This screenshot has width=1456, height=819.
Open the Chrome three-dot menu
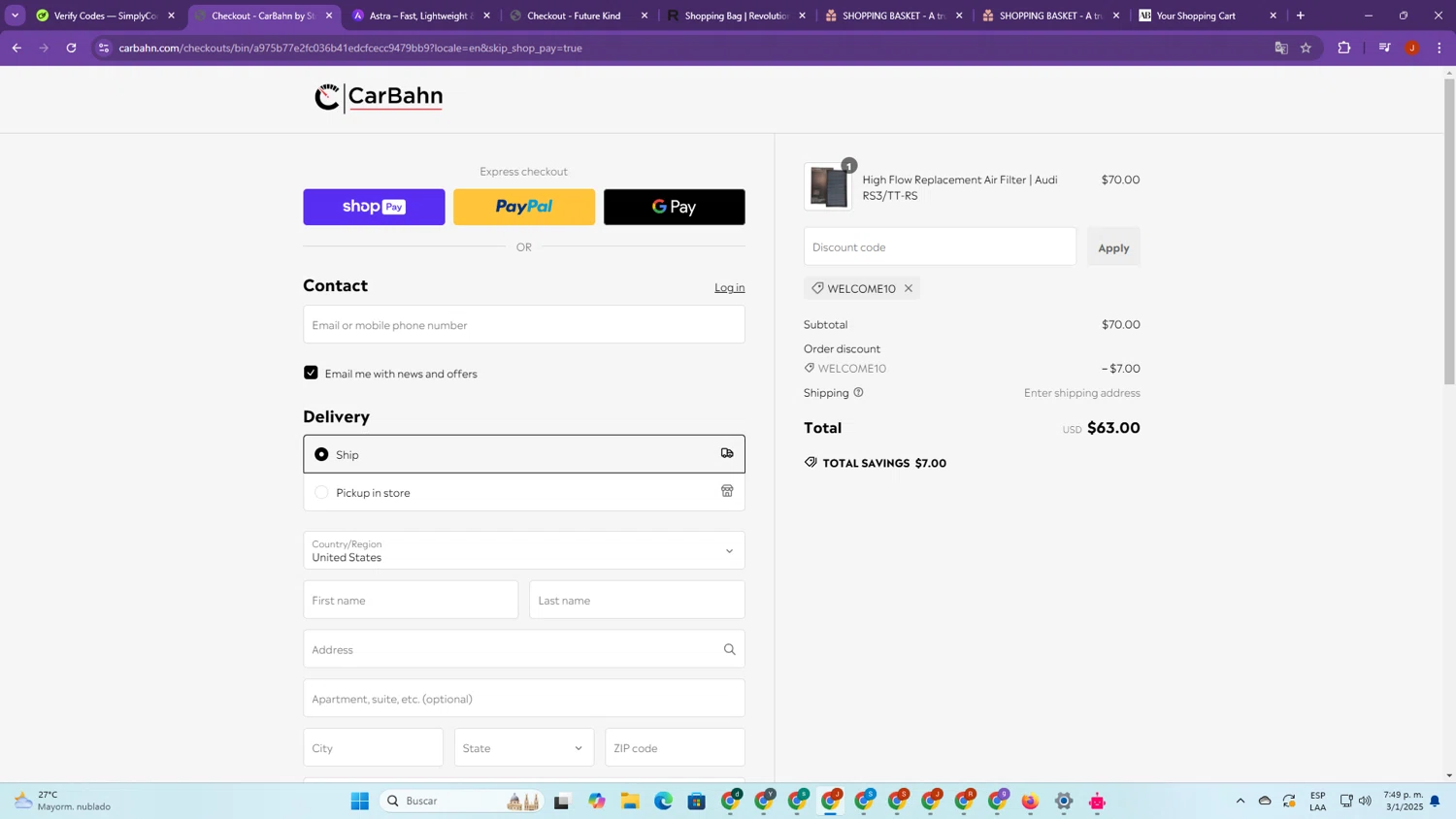(x=1439, y=48)
